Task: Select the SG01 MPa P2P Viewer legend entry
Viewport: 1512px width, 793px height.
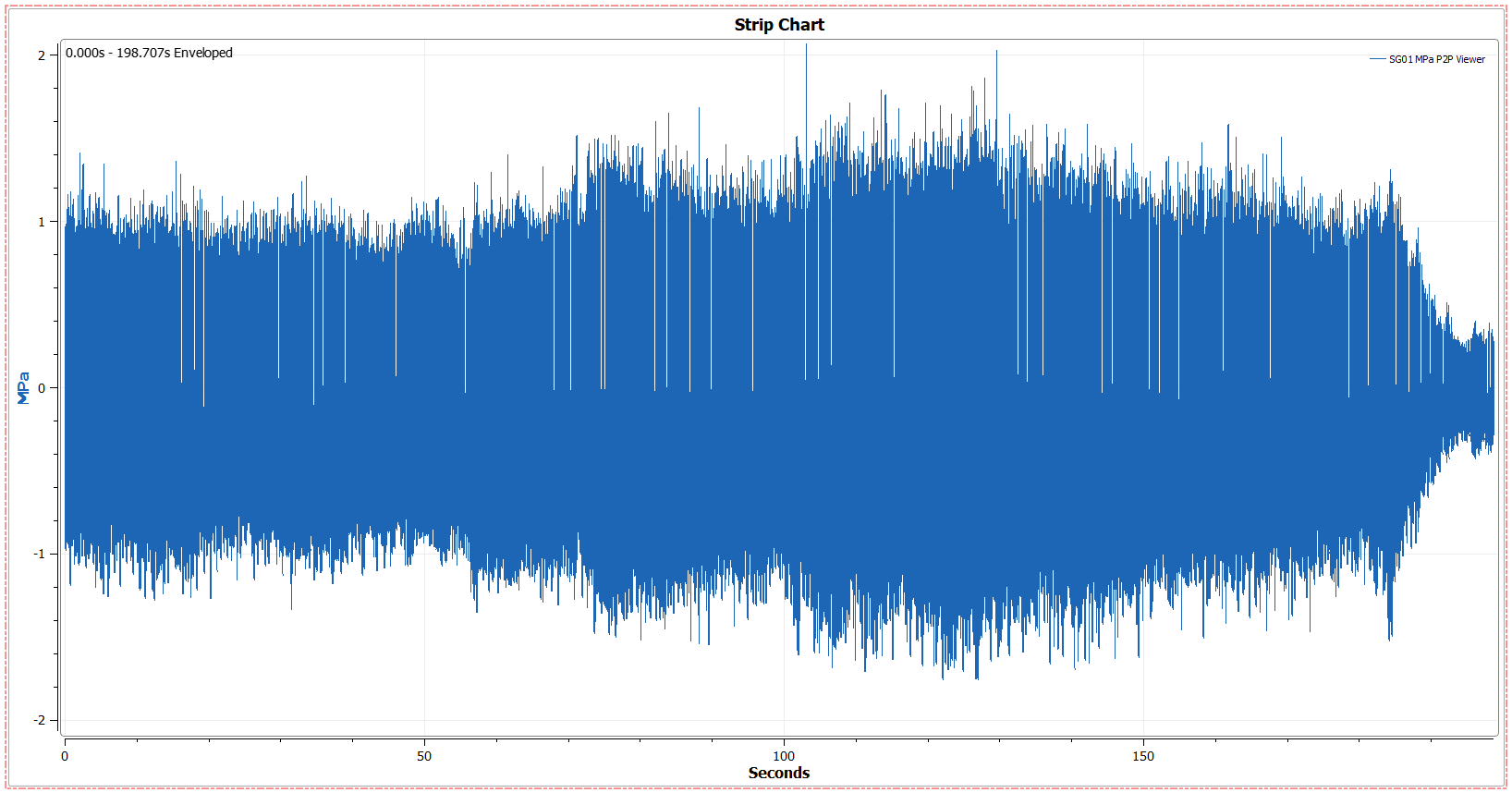Action: click(x=1427, y=59)
